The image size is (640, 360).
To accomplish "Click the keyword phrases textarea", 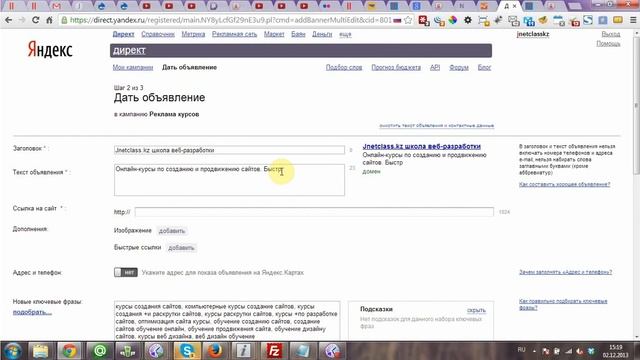I will [227, 321].
